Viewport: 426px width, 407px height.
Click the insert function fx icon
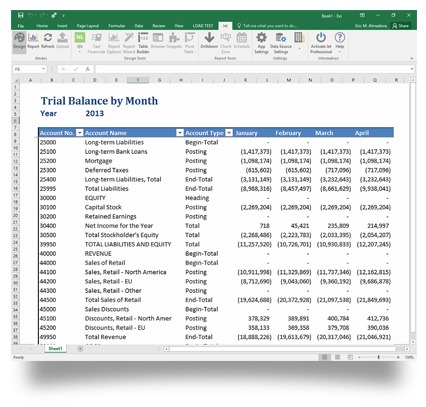click(87, 69)
